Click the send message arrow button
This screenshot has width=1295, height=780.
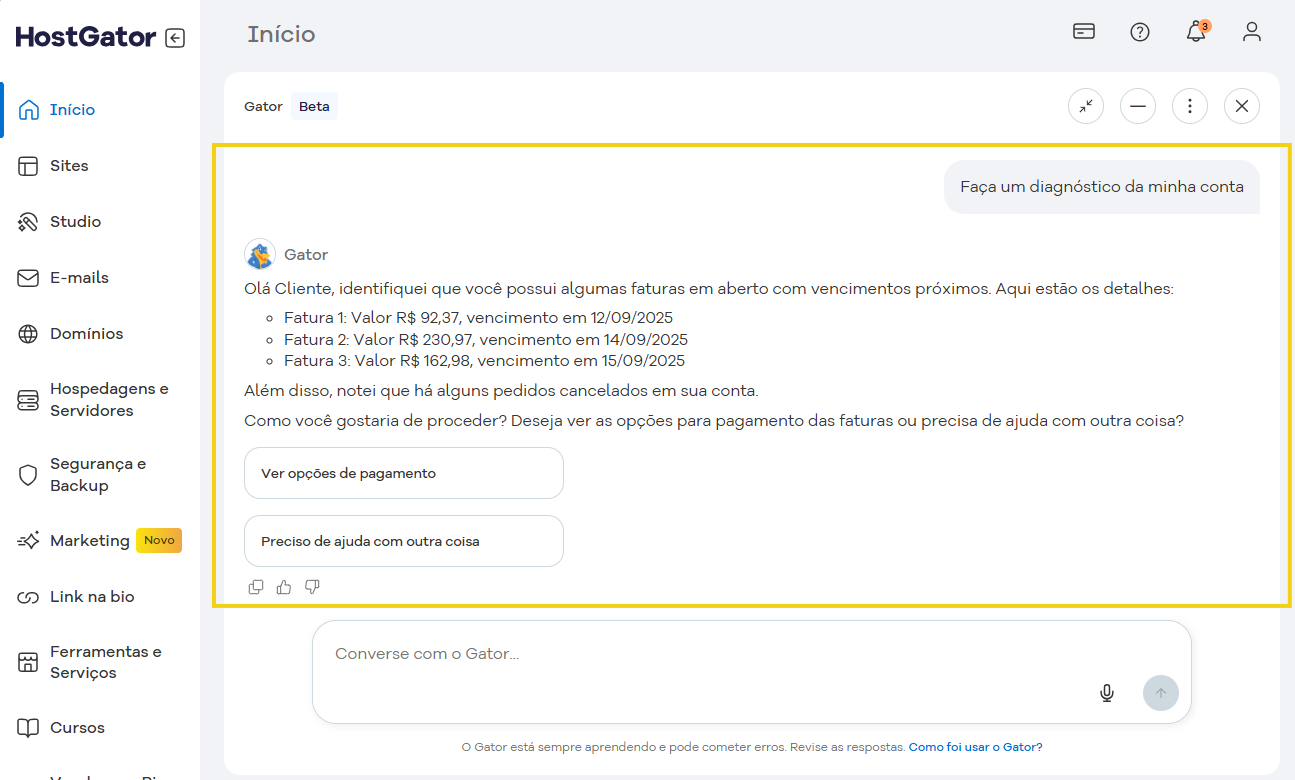pos(1160,693)
